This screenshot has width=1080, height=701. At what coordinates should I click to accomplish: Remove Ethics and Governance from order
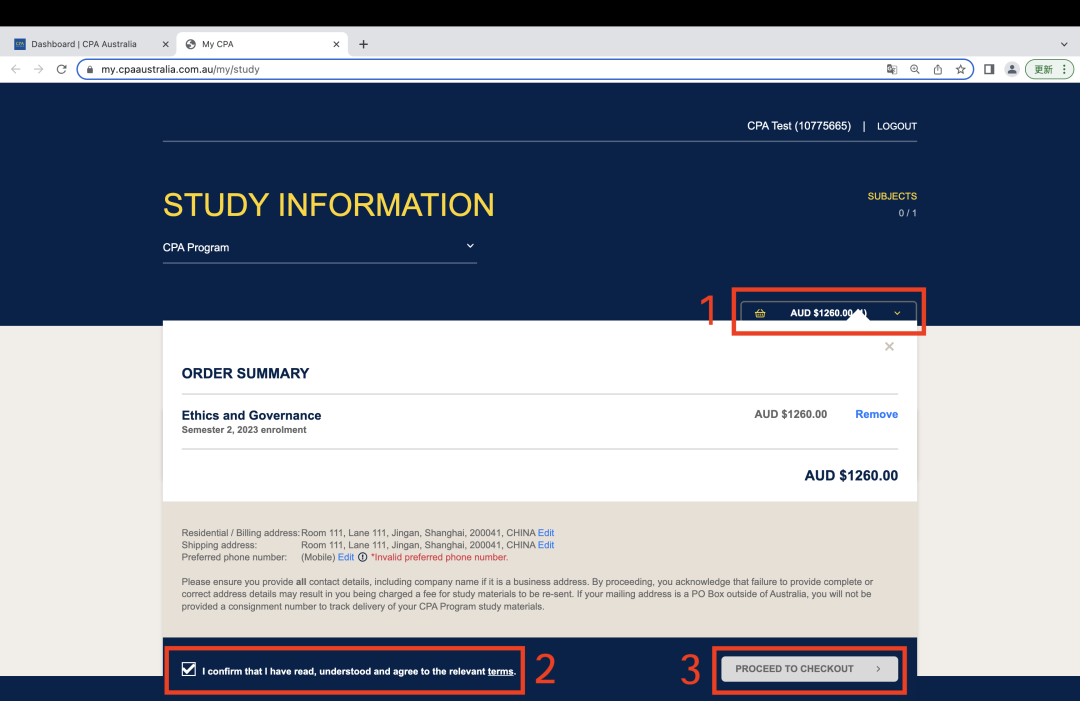tap(876, 414)
